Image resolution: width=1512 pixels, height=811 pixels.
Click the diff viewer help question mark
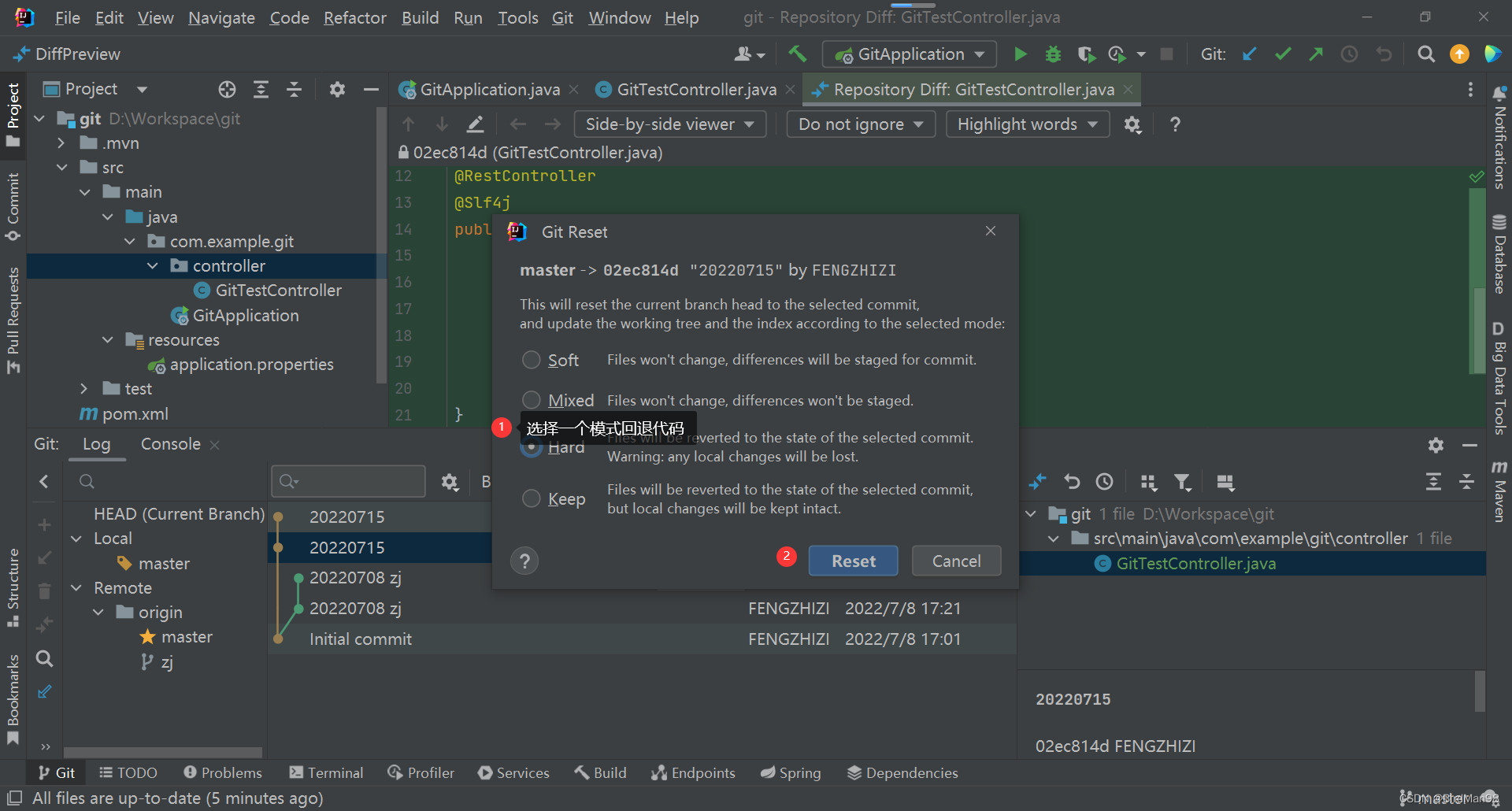pyautogui.click(x=1175, y=124)
